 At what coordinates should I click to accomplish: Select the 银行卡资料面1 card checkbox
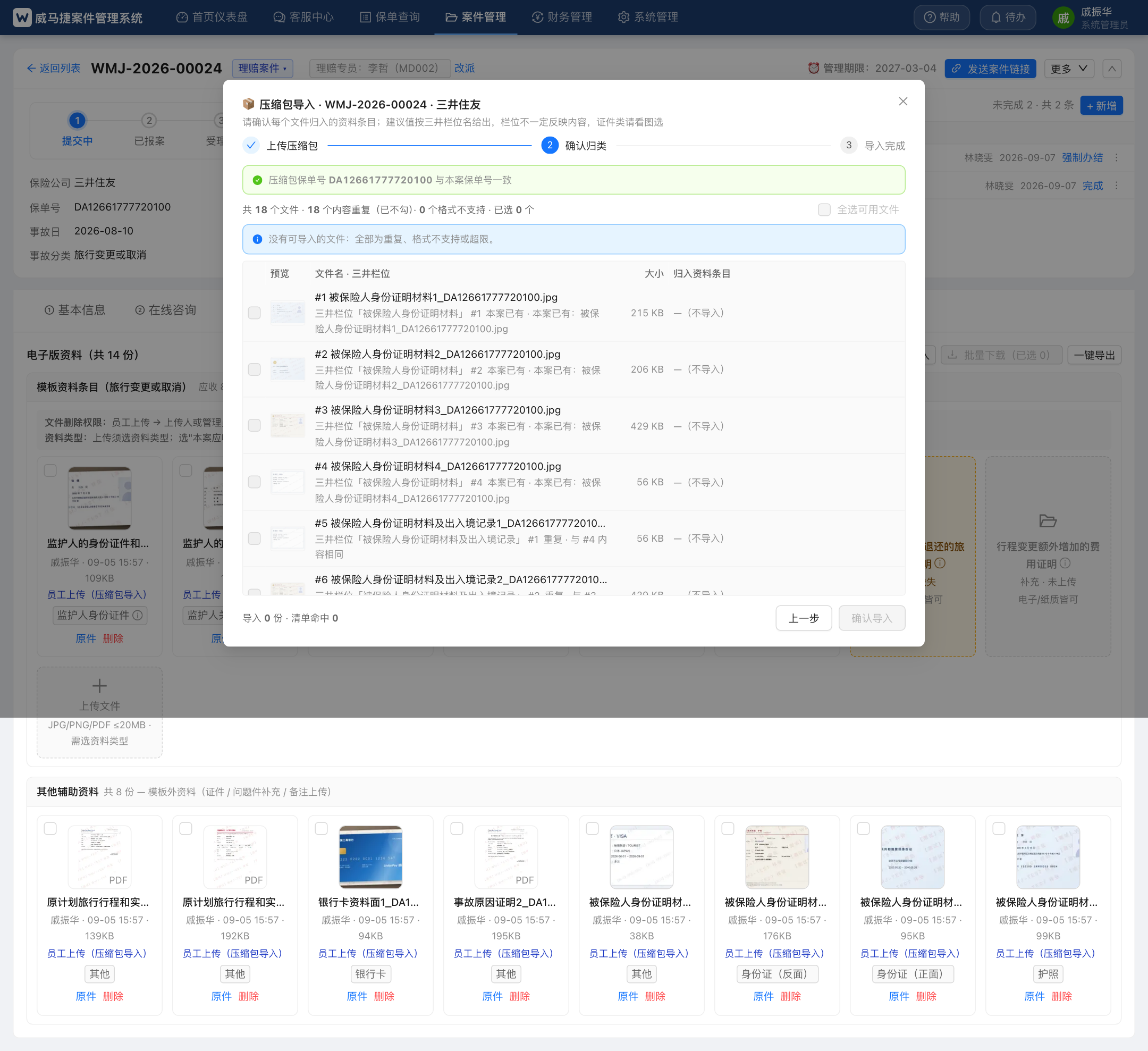click(321, 828)
